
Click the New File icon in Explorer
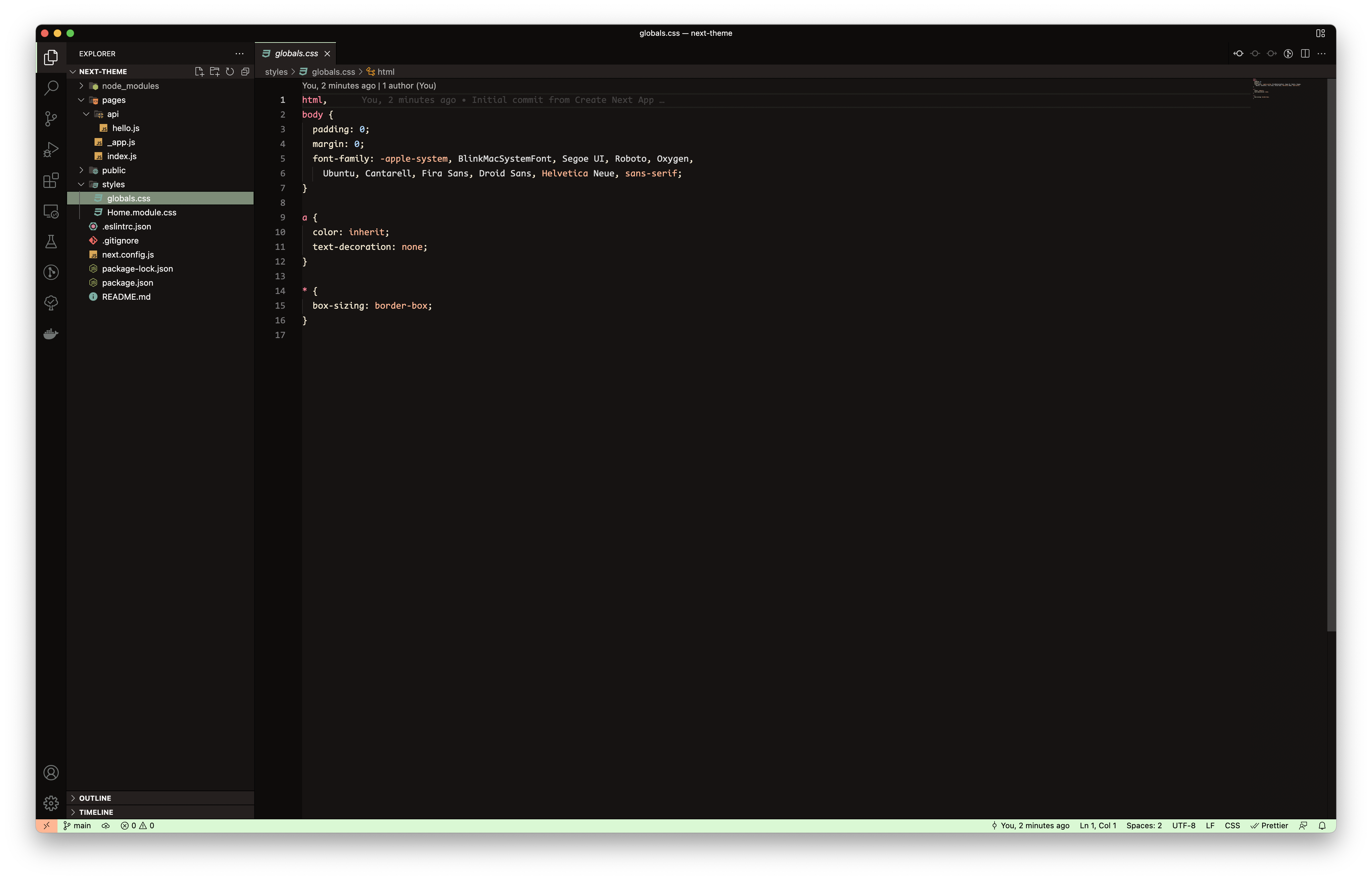click(x=199, y=72)
